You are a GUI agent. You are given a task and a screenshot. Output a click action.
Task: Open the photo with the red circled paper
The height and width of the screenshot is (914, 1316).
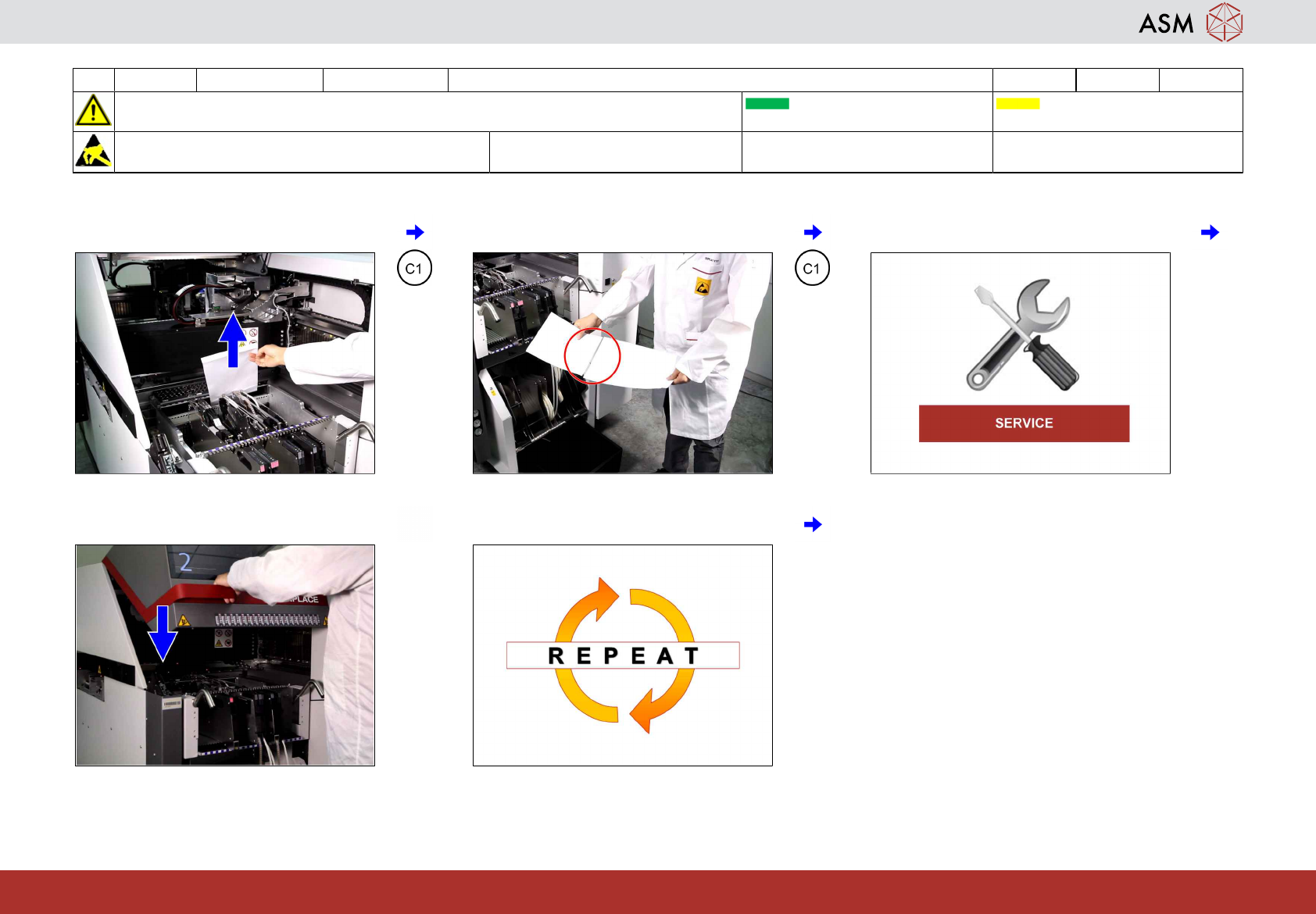623,363
